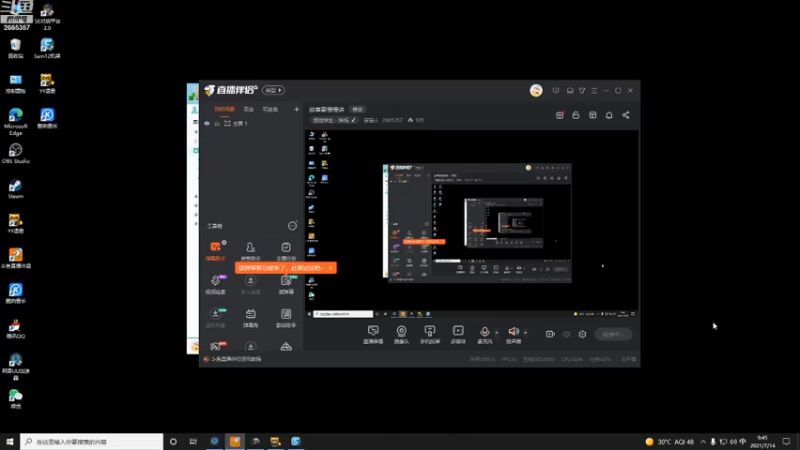The height and width of the screenshot is (450, 800).
Task: Open the teleprompter tool below the tooltip
Action: coord(286,281)
